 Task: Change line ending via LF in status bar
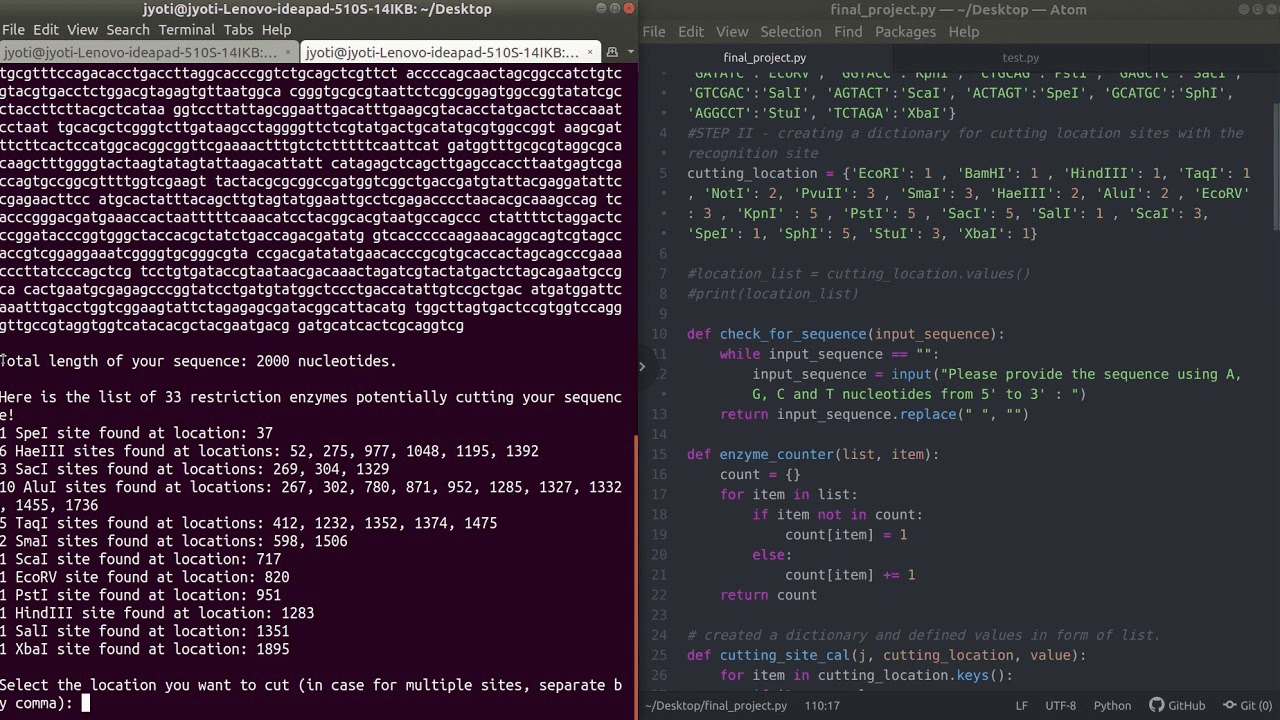click(1022, 705)
